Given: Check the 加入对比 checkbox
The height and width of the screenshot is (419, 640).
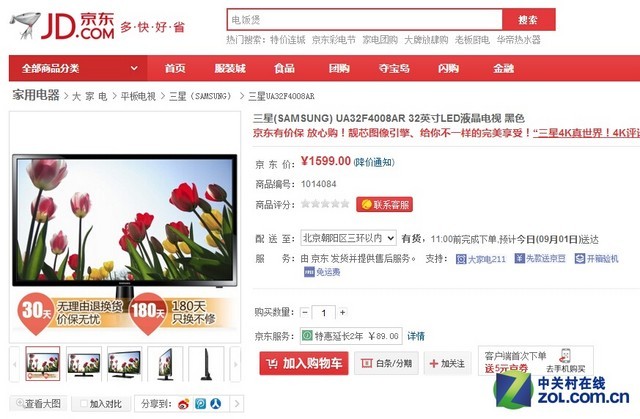Looking at the screenshot, I should pyautogui.click(x=84, y=403).
